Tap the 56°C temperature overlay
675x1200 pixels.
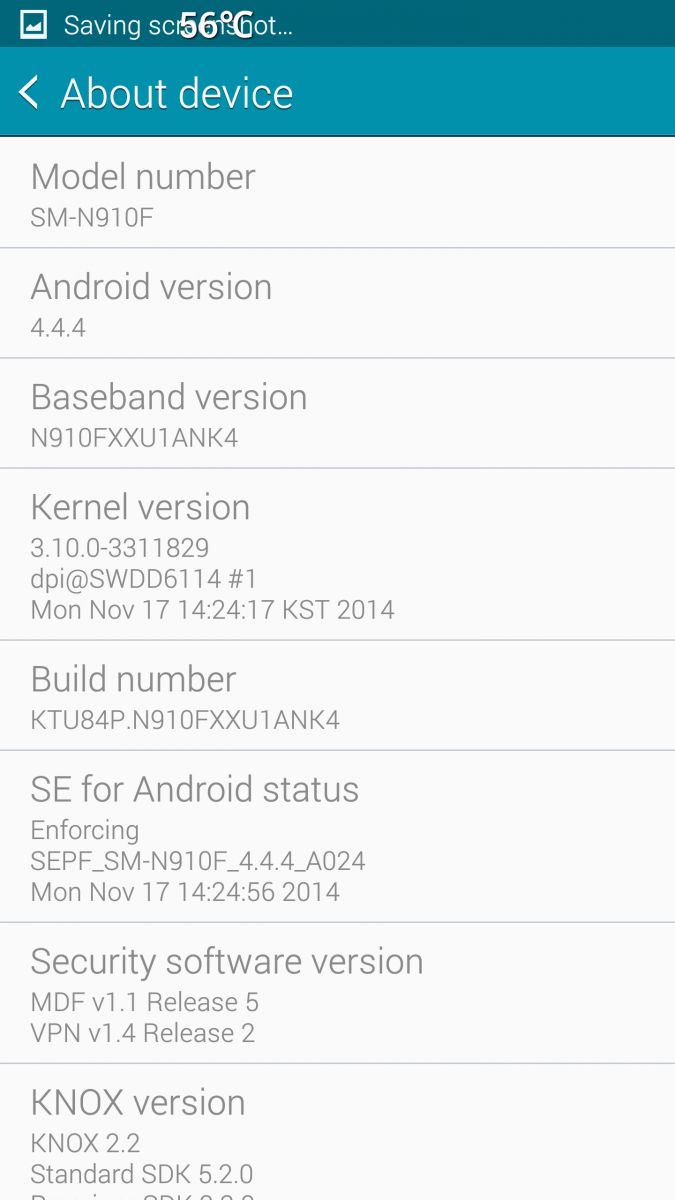point(216,24)
